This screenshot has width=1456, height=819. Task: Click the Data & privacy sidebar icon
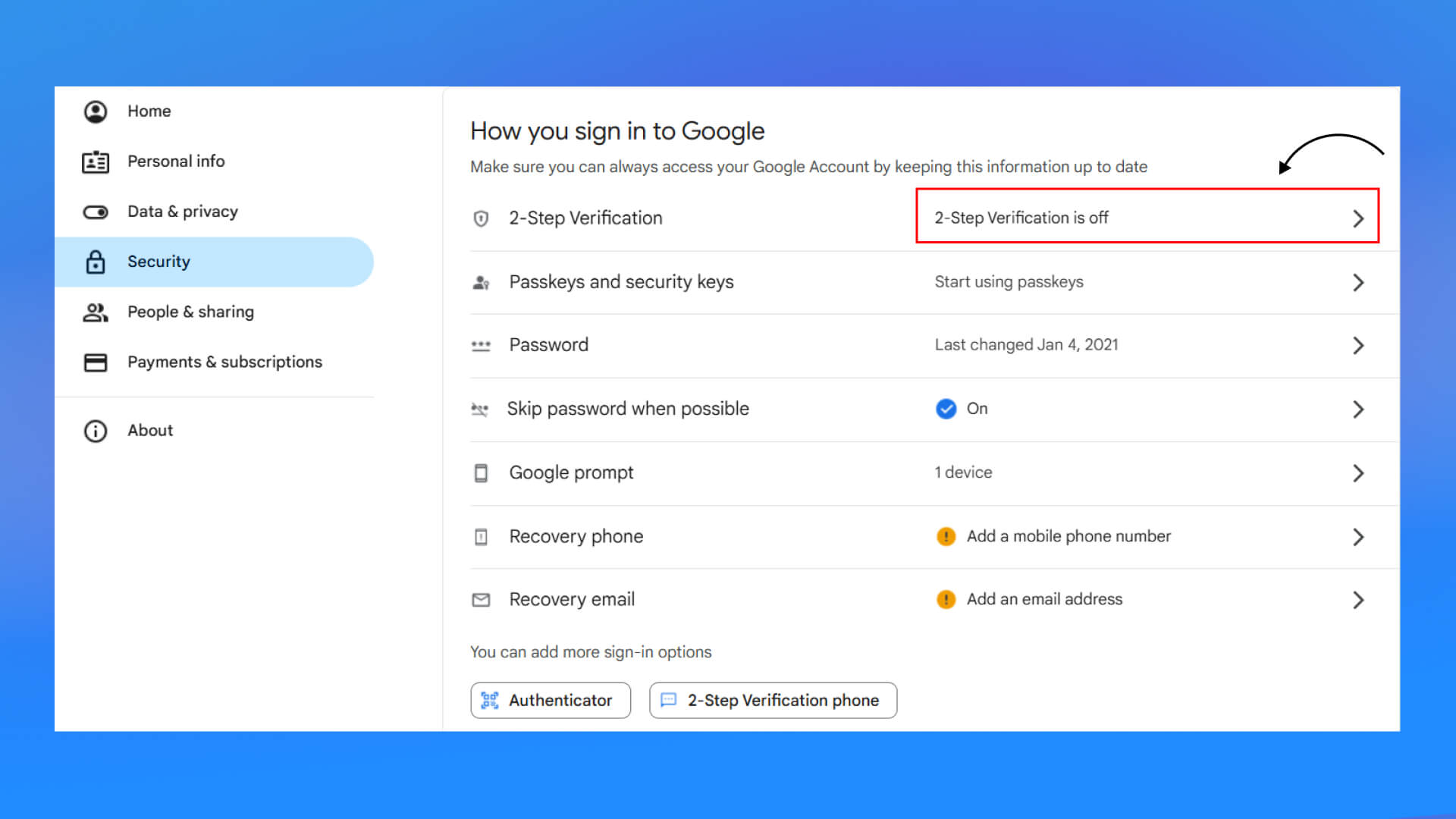pos(97,211)
